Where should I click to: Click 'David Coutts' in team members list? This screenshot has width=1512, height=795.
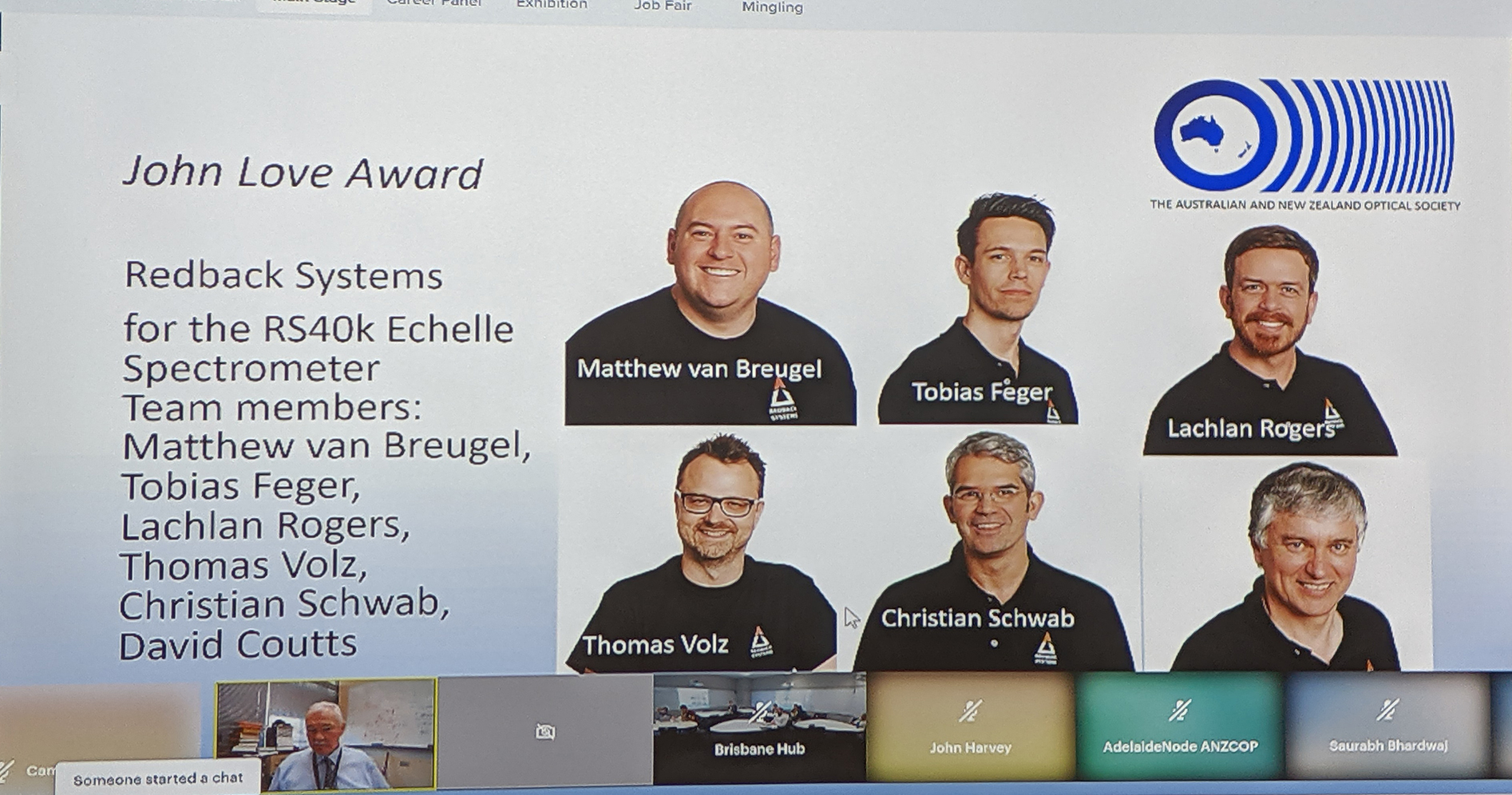(238, 645)
